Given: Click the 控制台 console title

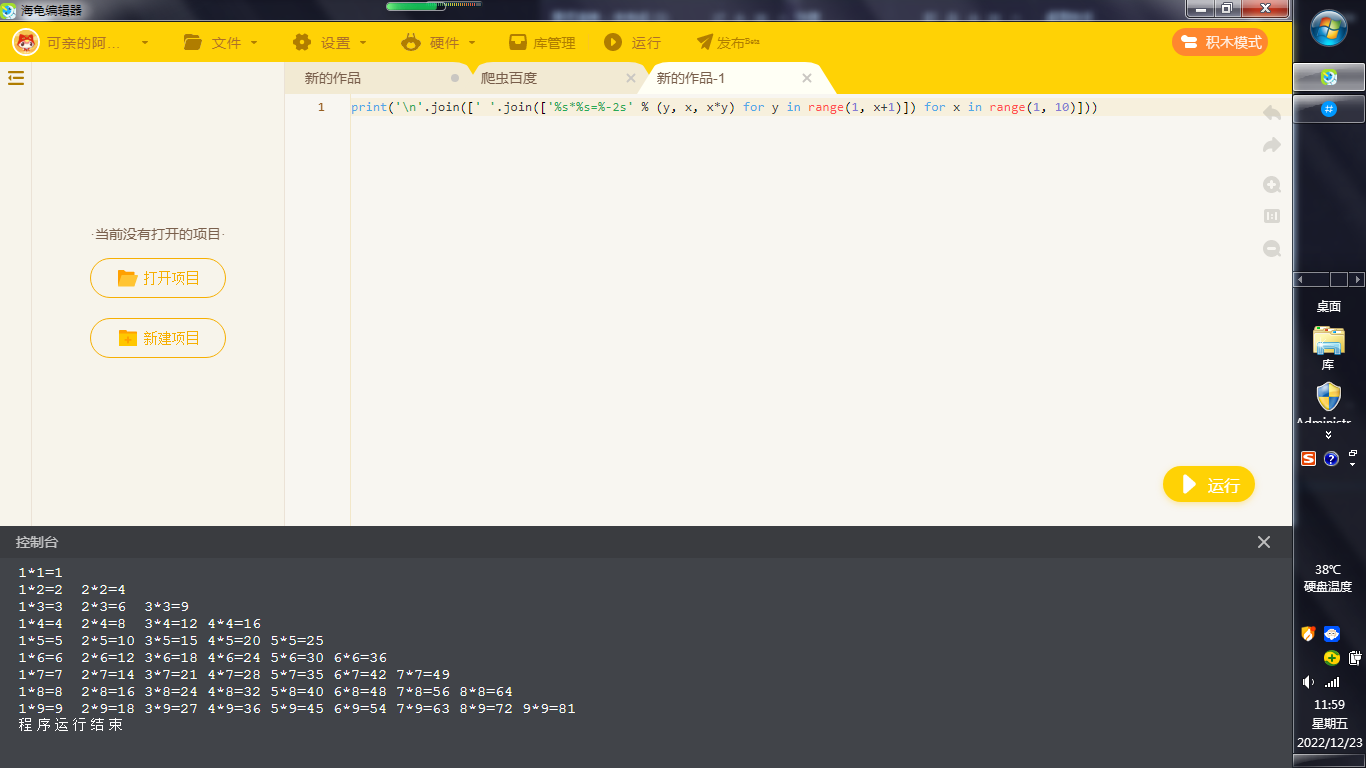Looking at the screenshot, I should click(x=37, y=542).
